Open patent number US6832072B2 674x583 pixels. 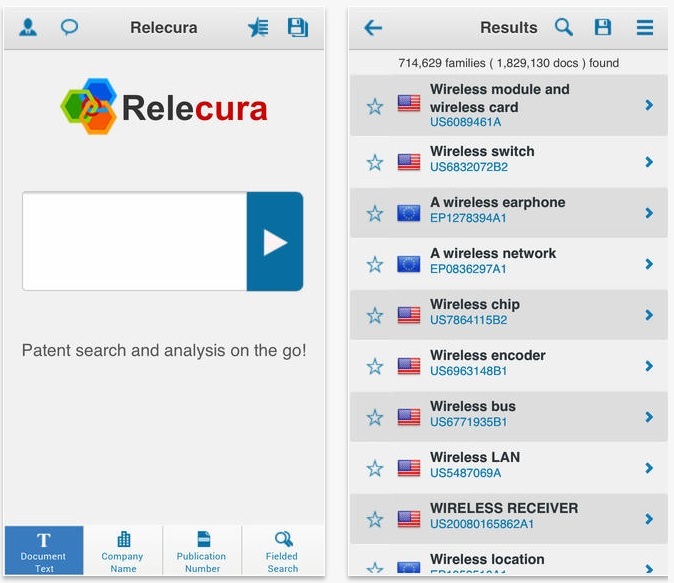click(469, 167)
